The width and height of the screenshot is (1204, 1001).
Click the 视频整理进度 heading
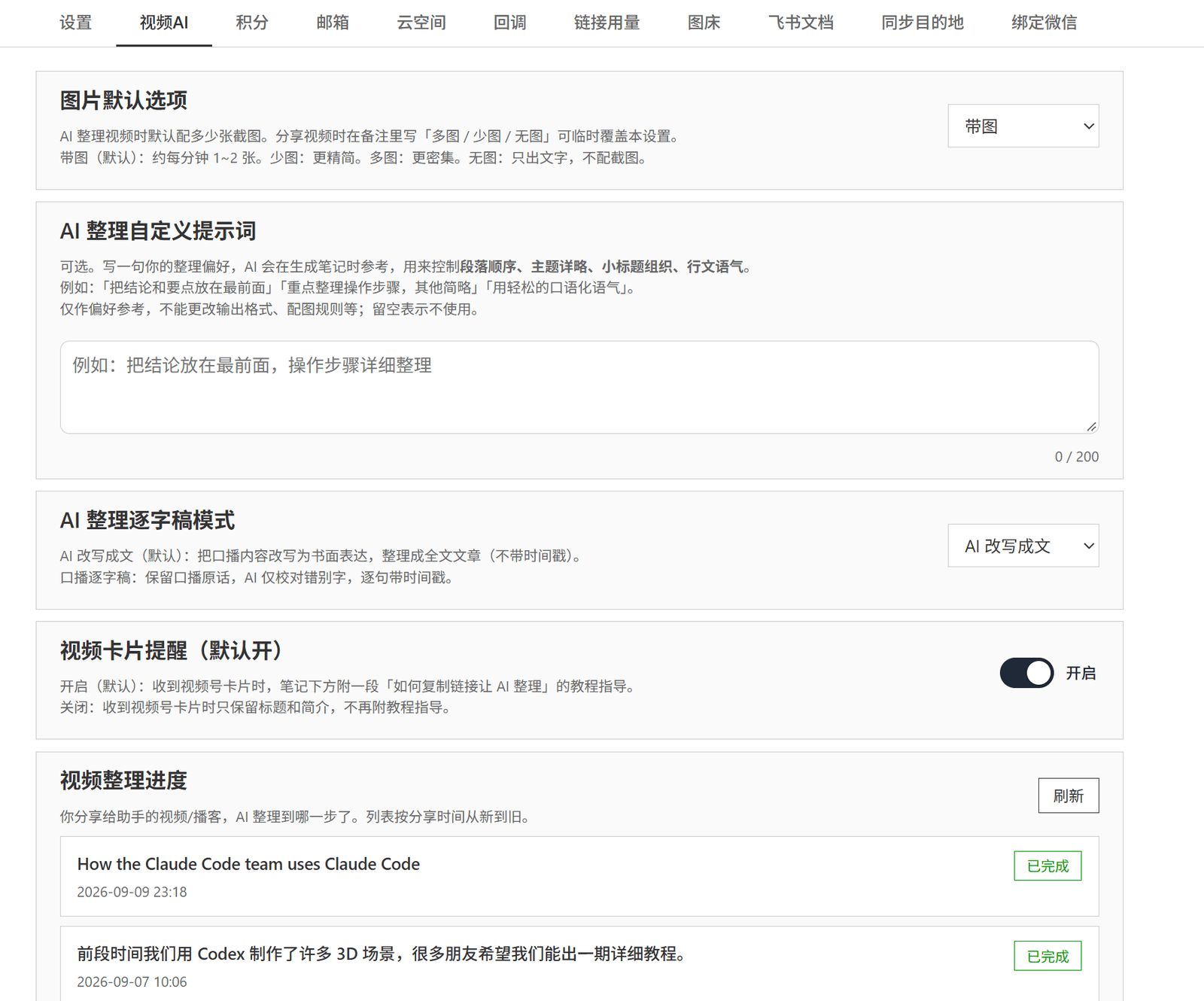click(123, 780)
